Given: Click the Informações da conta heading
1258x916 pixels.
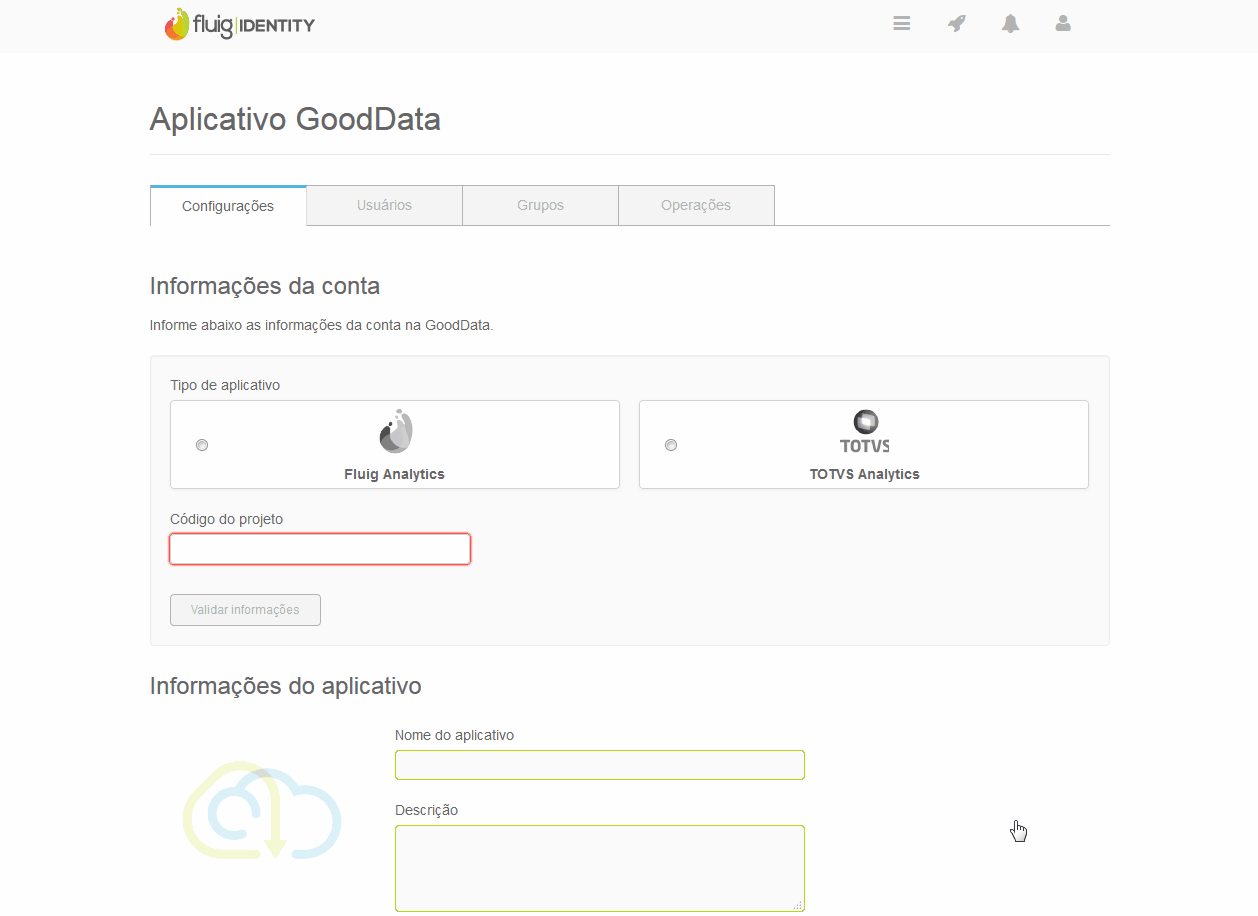Looking at the screenshot, I should coord(265,286).
